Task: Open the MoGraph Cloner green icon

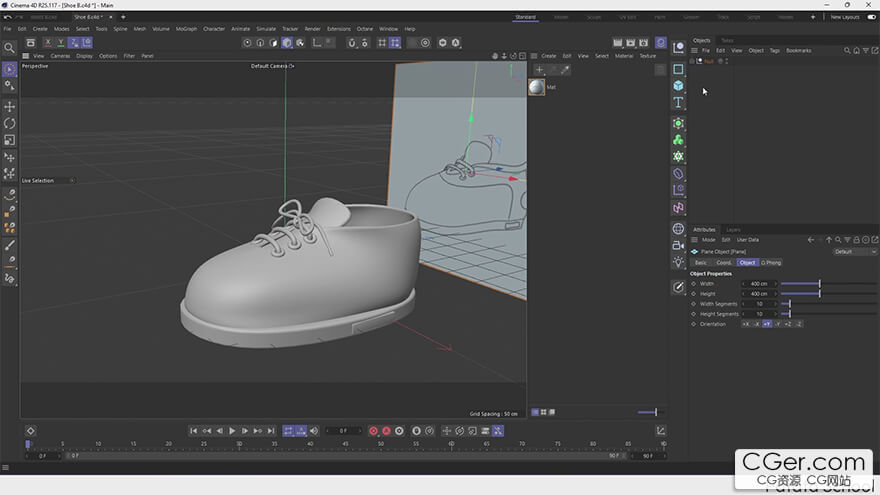Action: coord(679,140)
